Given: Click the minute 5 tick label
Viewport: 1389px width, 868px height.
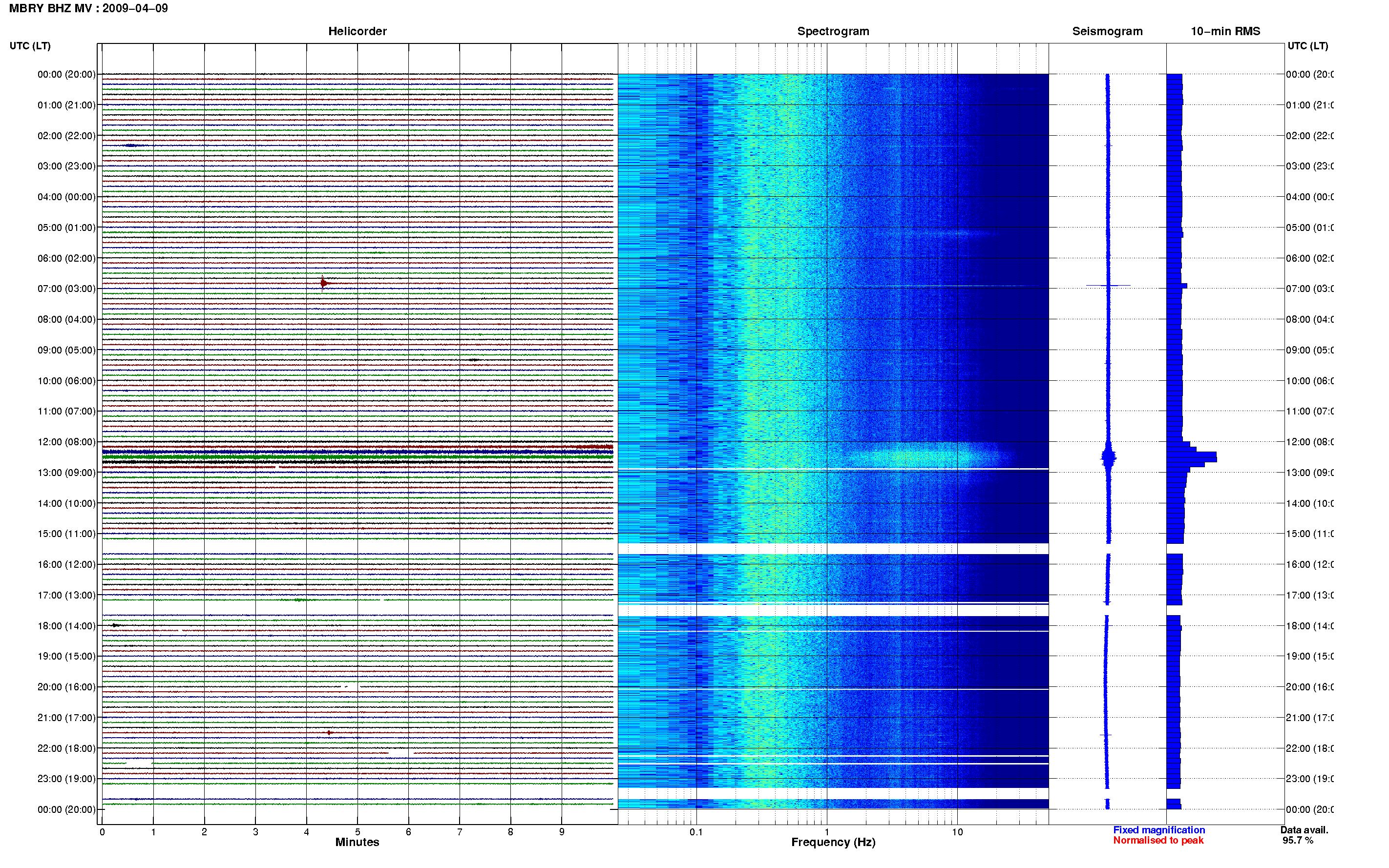Looking at the screenshot, I should click(357, 832).
